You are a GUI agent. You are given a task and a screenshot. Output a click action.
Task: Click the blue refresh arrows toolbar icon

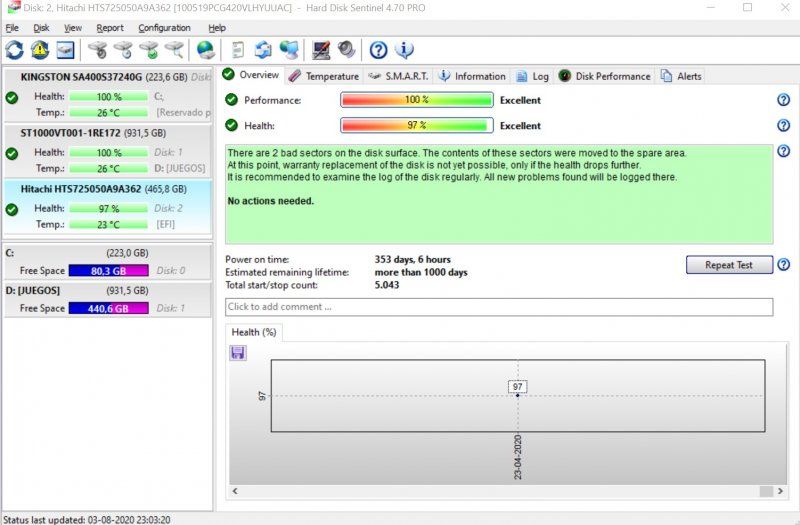click(14, 50)
